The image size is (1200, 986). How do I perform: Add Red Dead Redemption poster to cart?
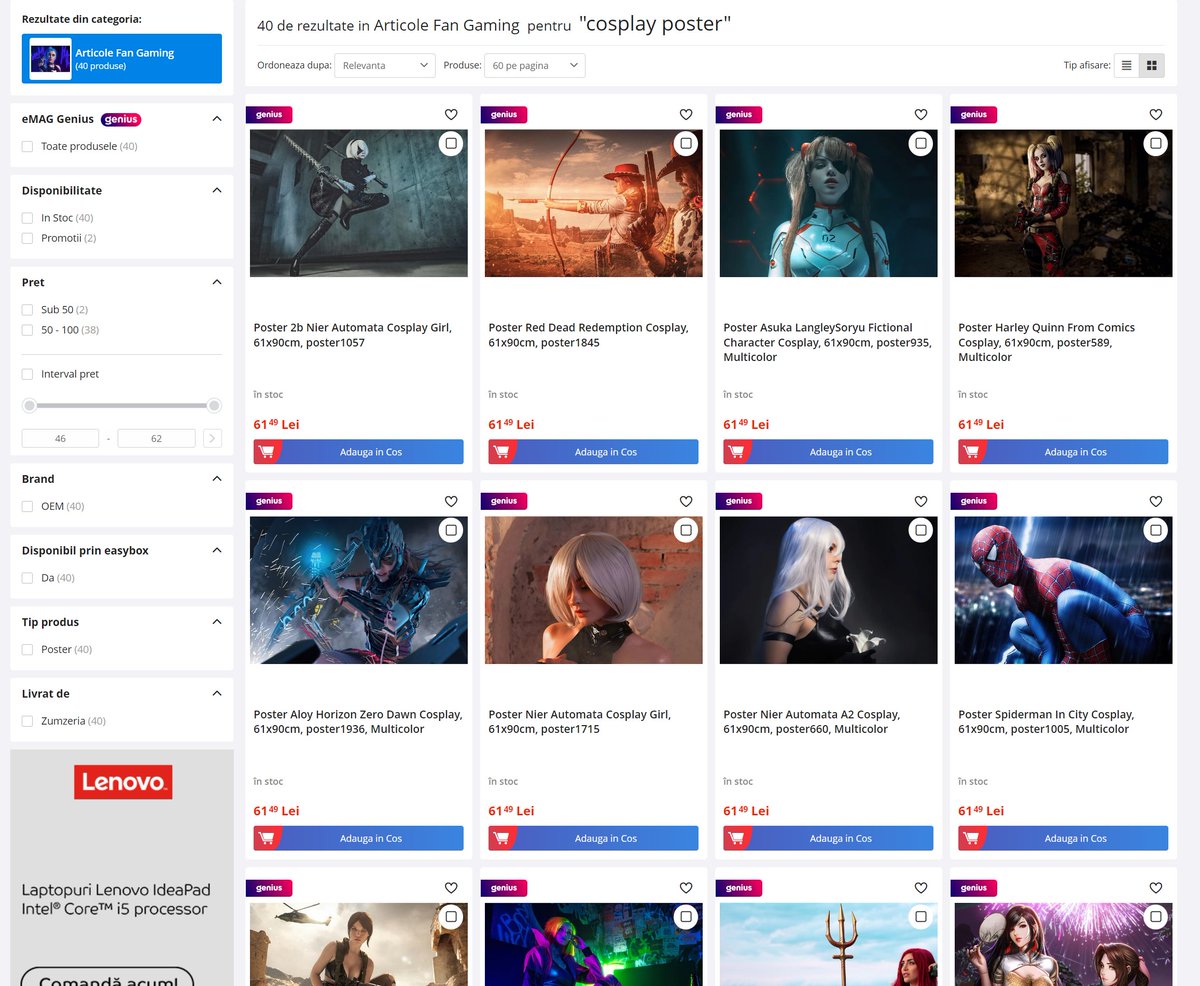(594, 452)
